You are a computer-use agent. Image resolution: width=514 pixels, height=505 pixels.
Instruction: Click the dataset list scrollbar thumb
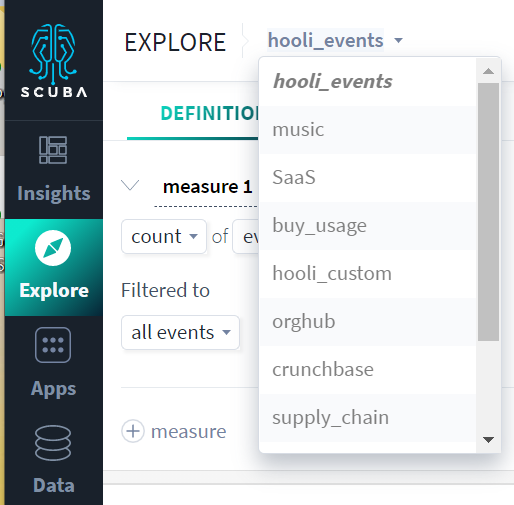[488, 212]
